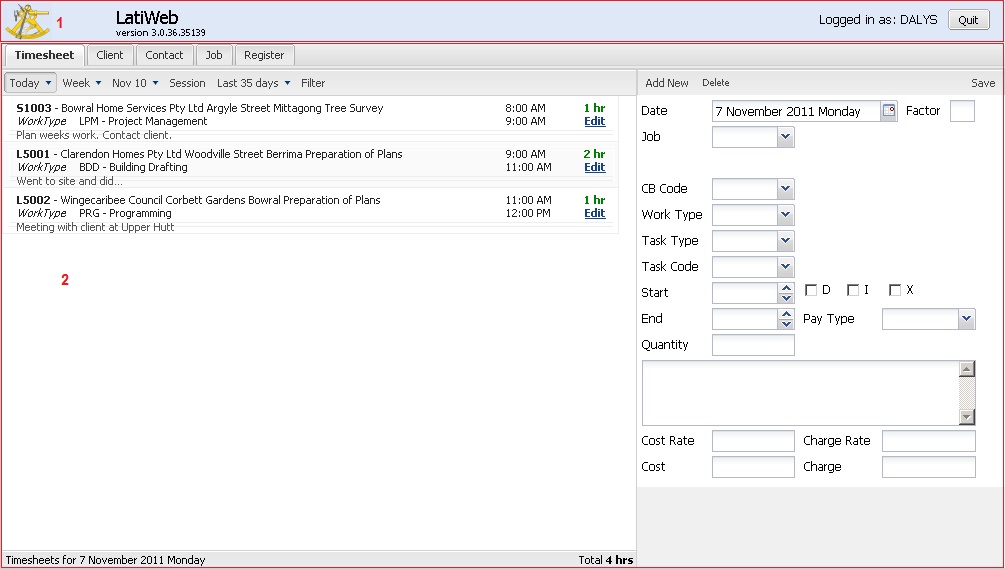
Task: Edit the S1003 timesheet entry
Action: click(x=594, y=122)
